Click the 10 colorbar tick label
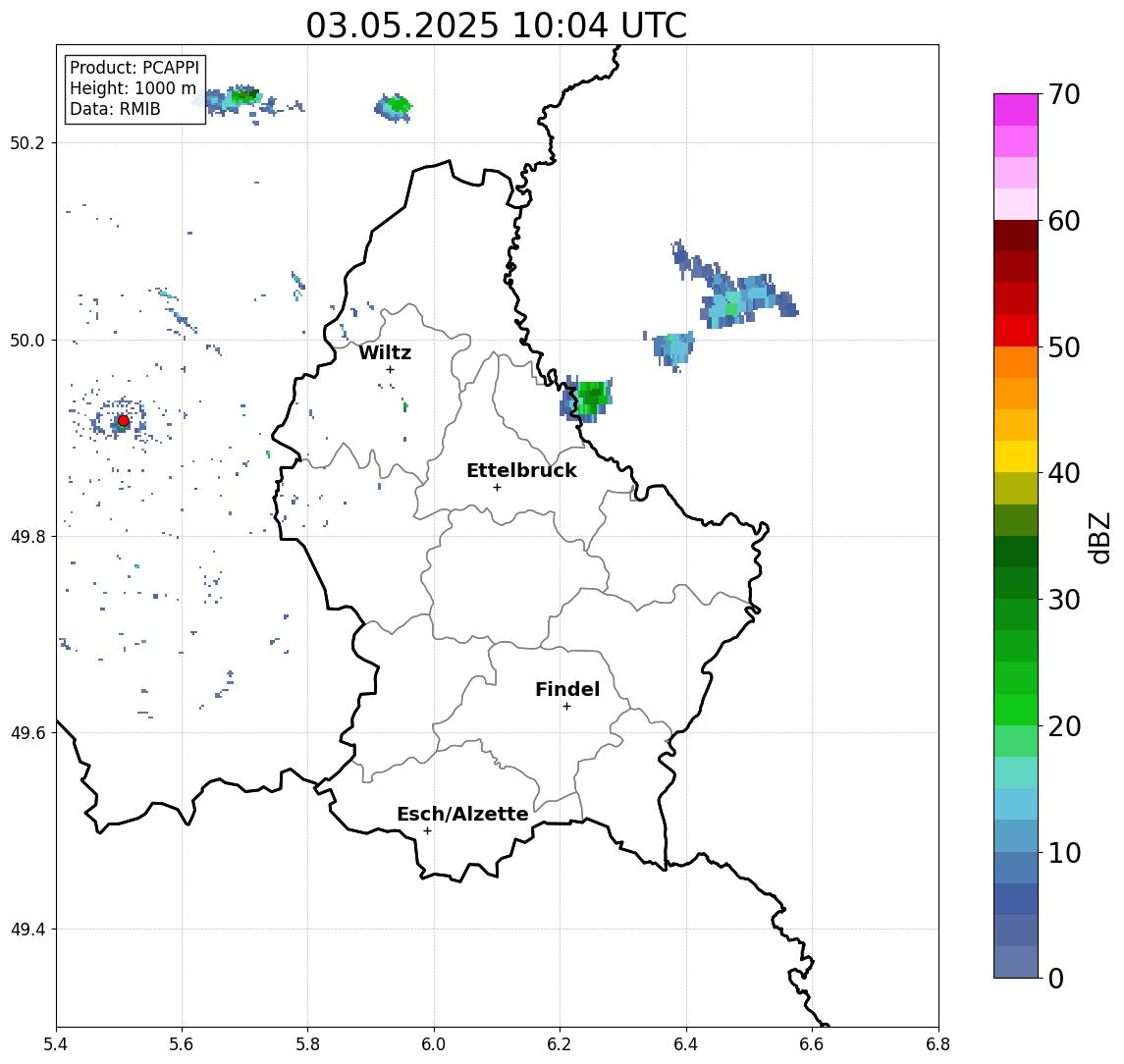 point(1064,852)
